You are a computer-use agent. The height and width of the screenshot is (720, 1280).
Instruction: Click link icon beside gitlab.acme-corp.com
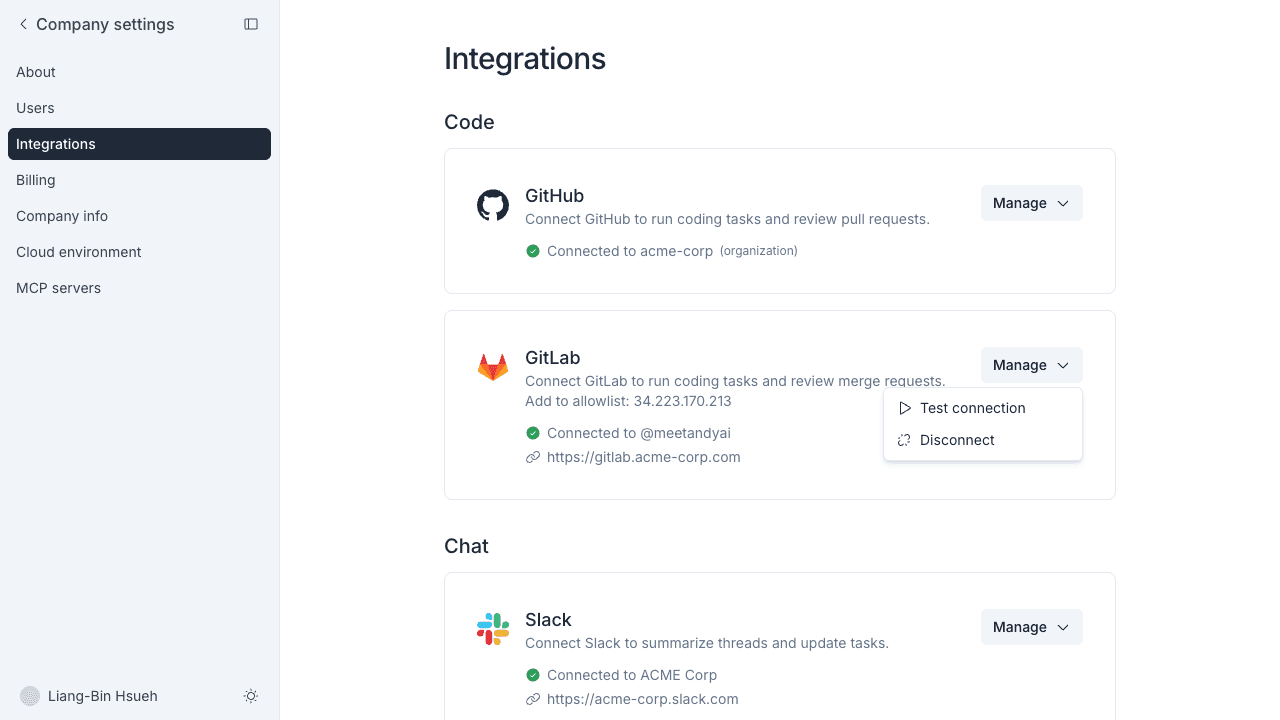[x=533, y=457]
